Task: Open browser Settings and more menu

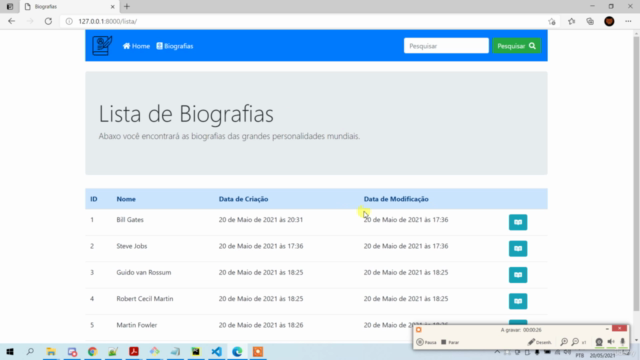Action: point(628,21)
